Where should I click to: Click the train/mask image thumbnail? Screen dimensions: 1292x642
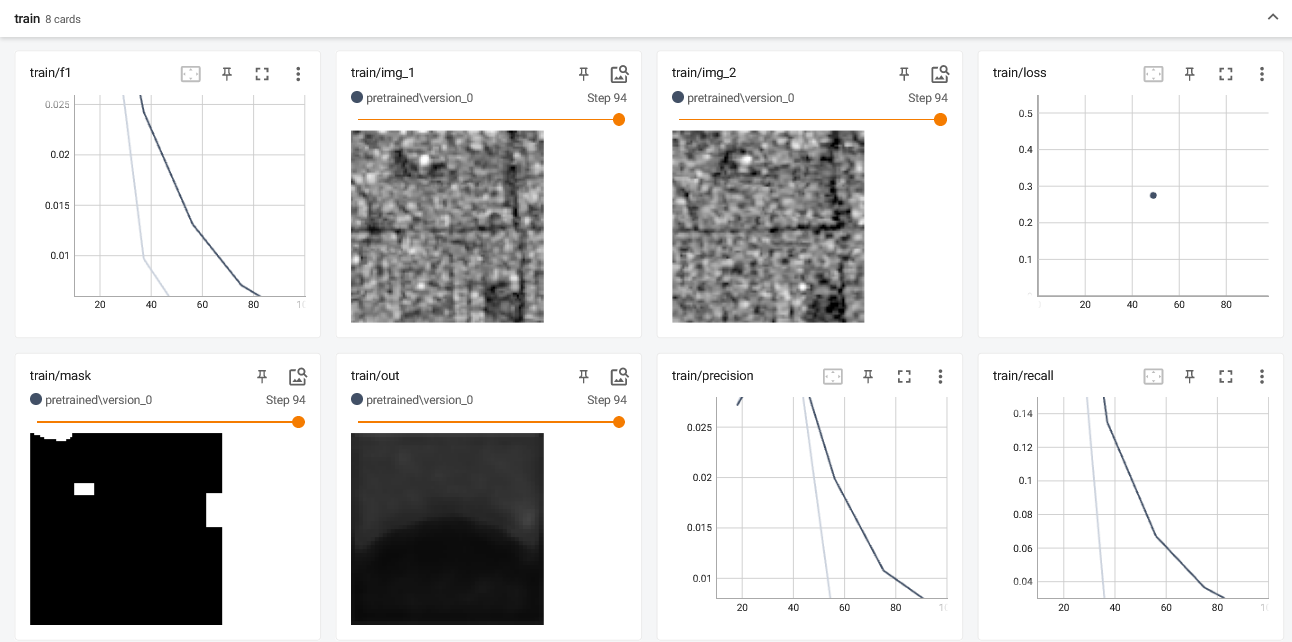pos(126,529)
